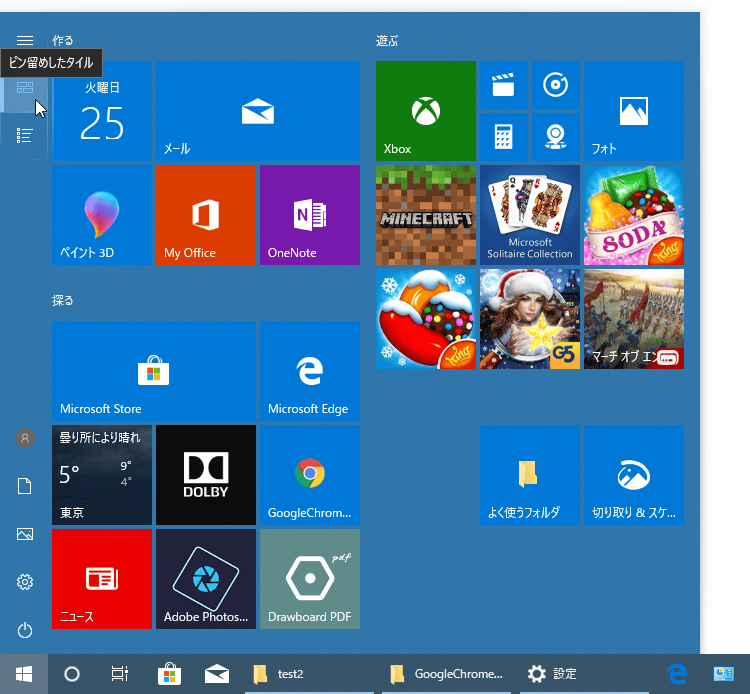Launch the GoogleChrome tile
The width and height of the screenshot is (750, 694).
(310, 475)
